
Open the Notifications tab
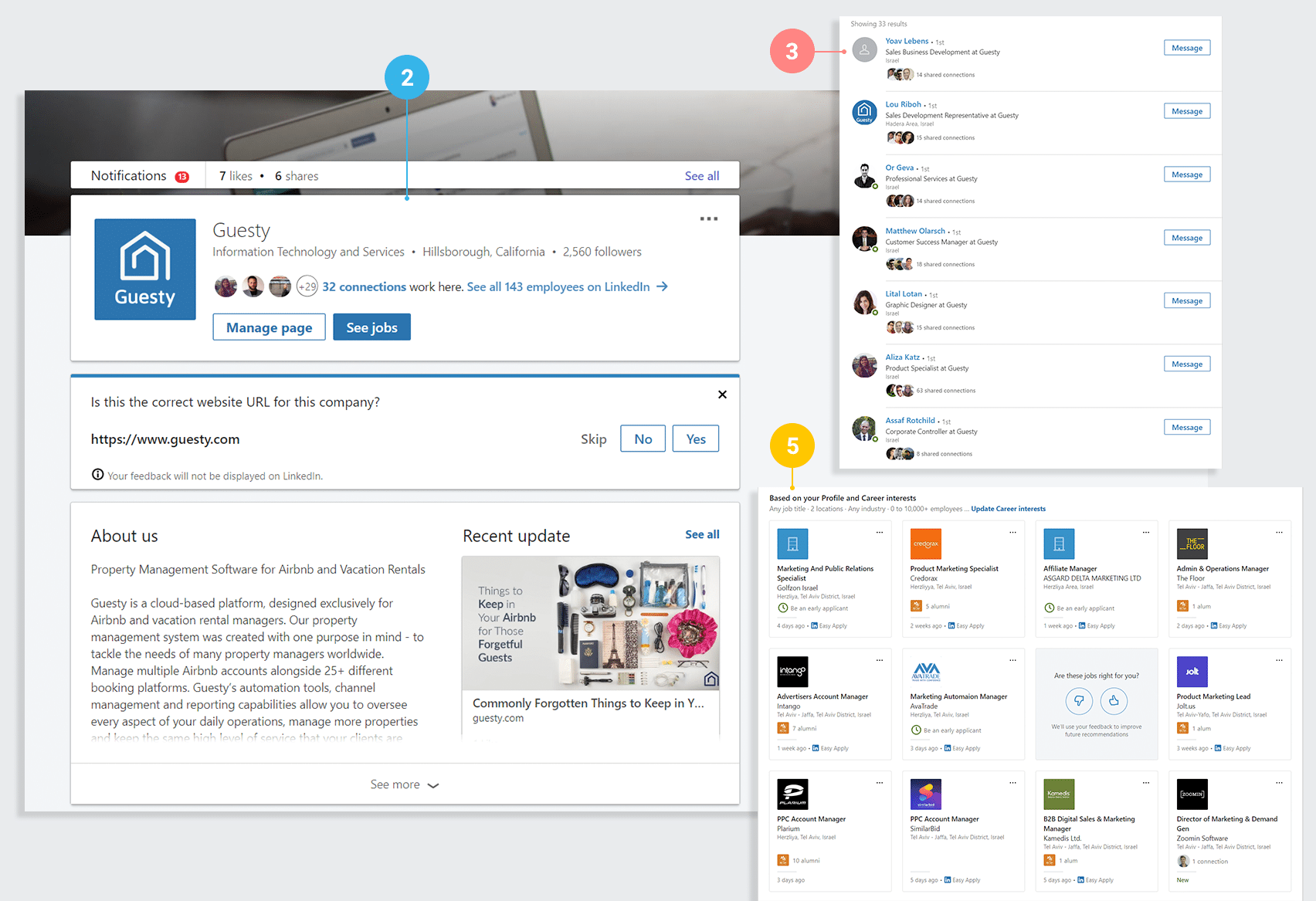[x=139, y=175]
